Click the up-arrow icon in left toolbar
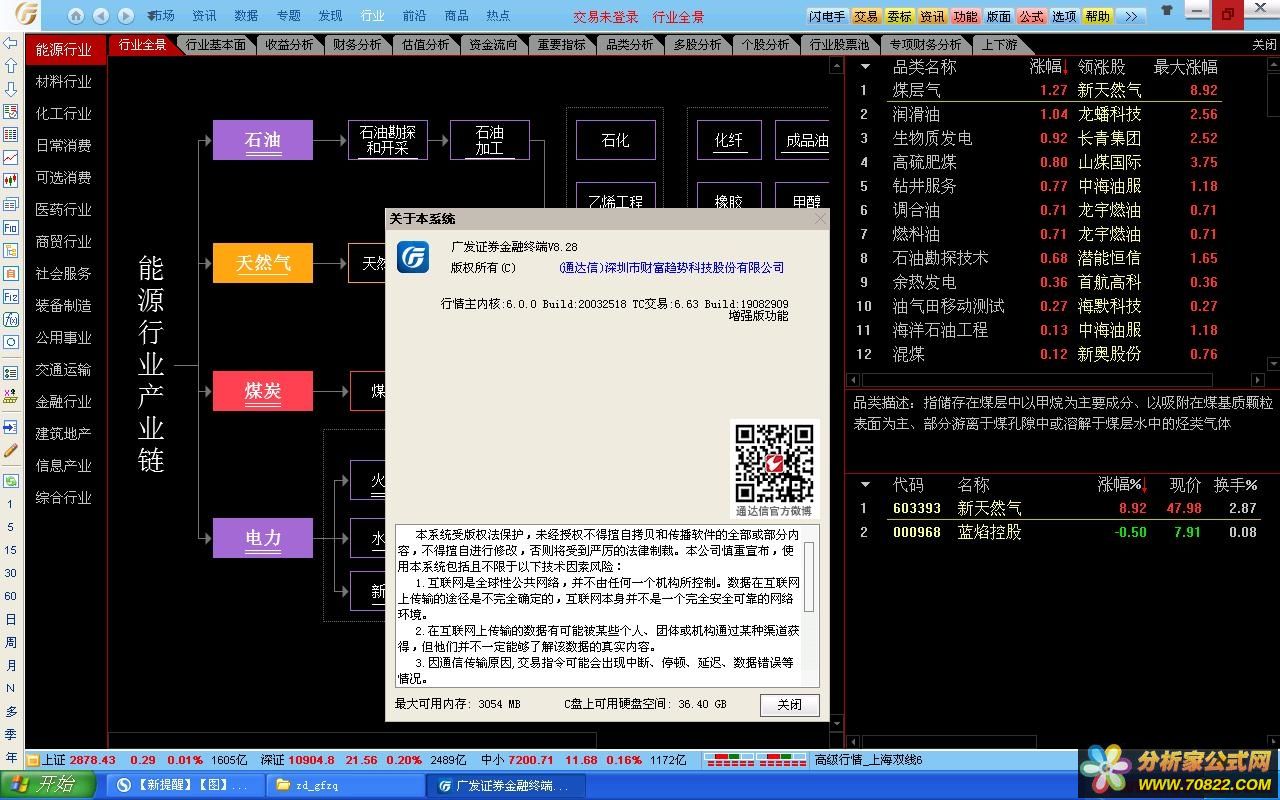Screen dimensions: 1280x800 tap(11, 66)
